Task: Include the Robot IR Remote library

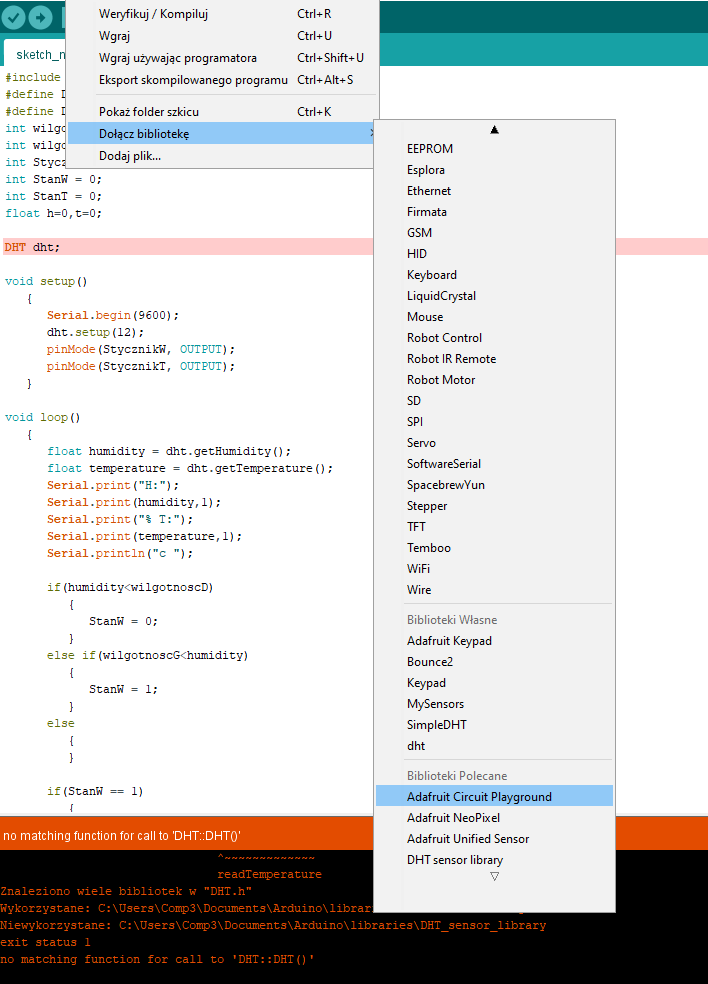Action: click(494, 359)
